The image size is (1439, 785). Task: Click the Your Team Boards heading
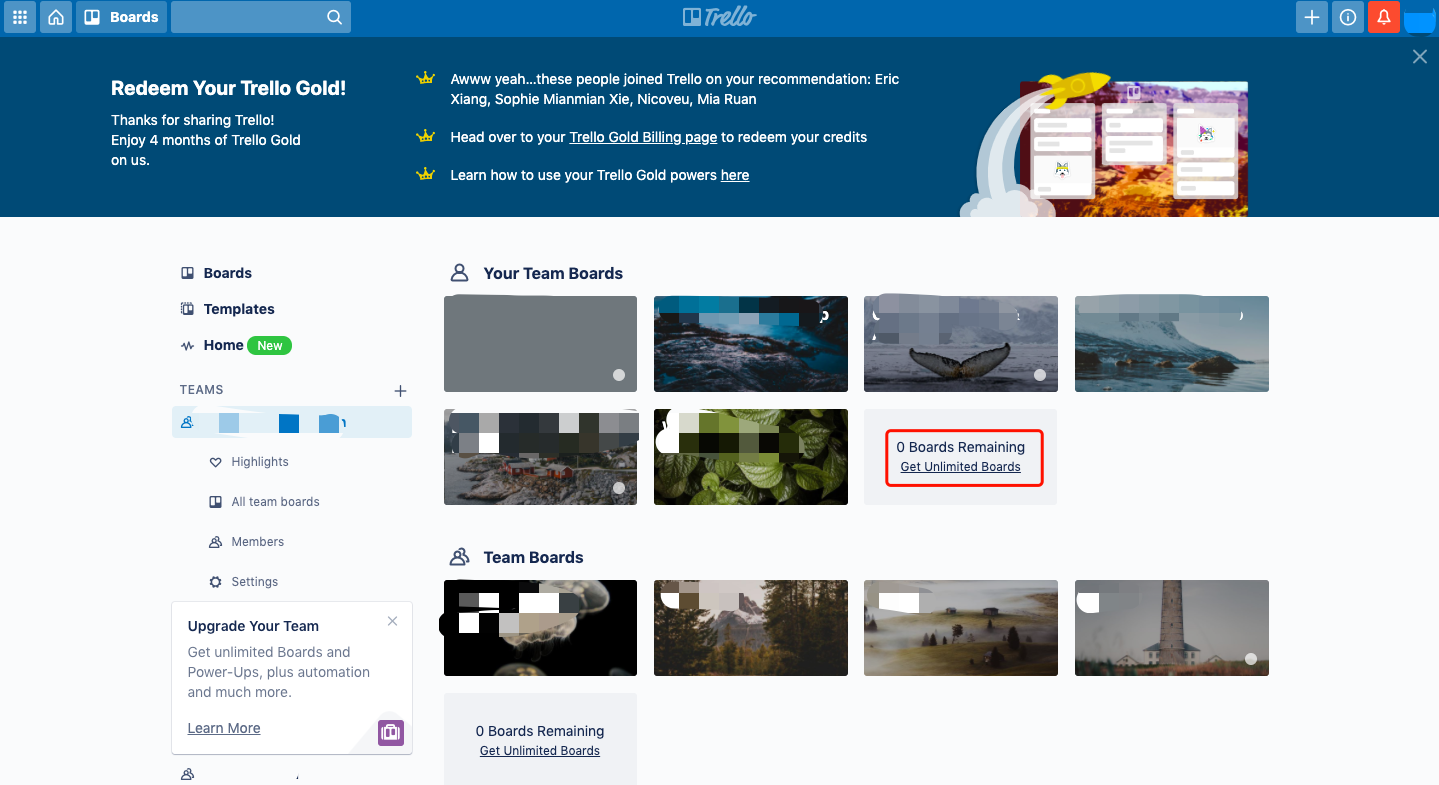click(x=553, y=273)
